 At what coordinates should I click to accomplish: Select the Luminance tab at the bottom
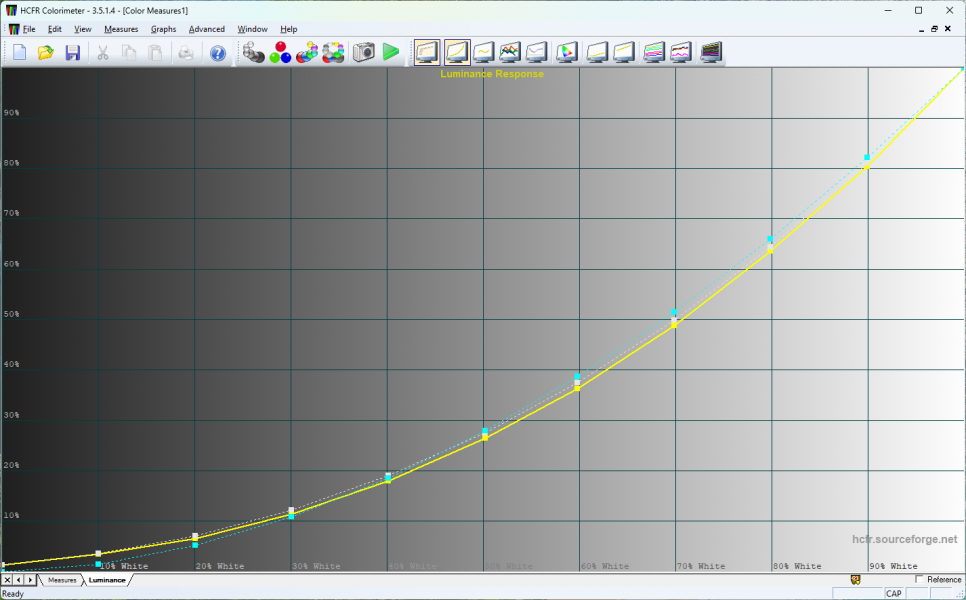(107, 580)
